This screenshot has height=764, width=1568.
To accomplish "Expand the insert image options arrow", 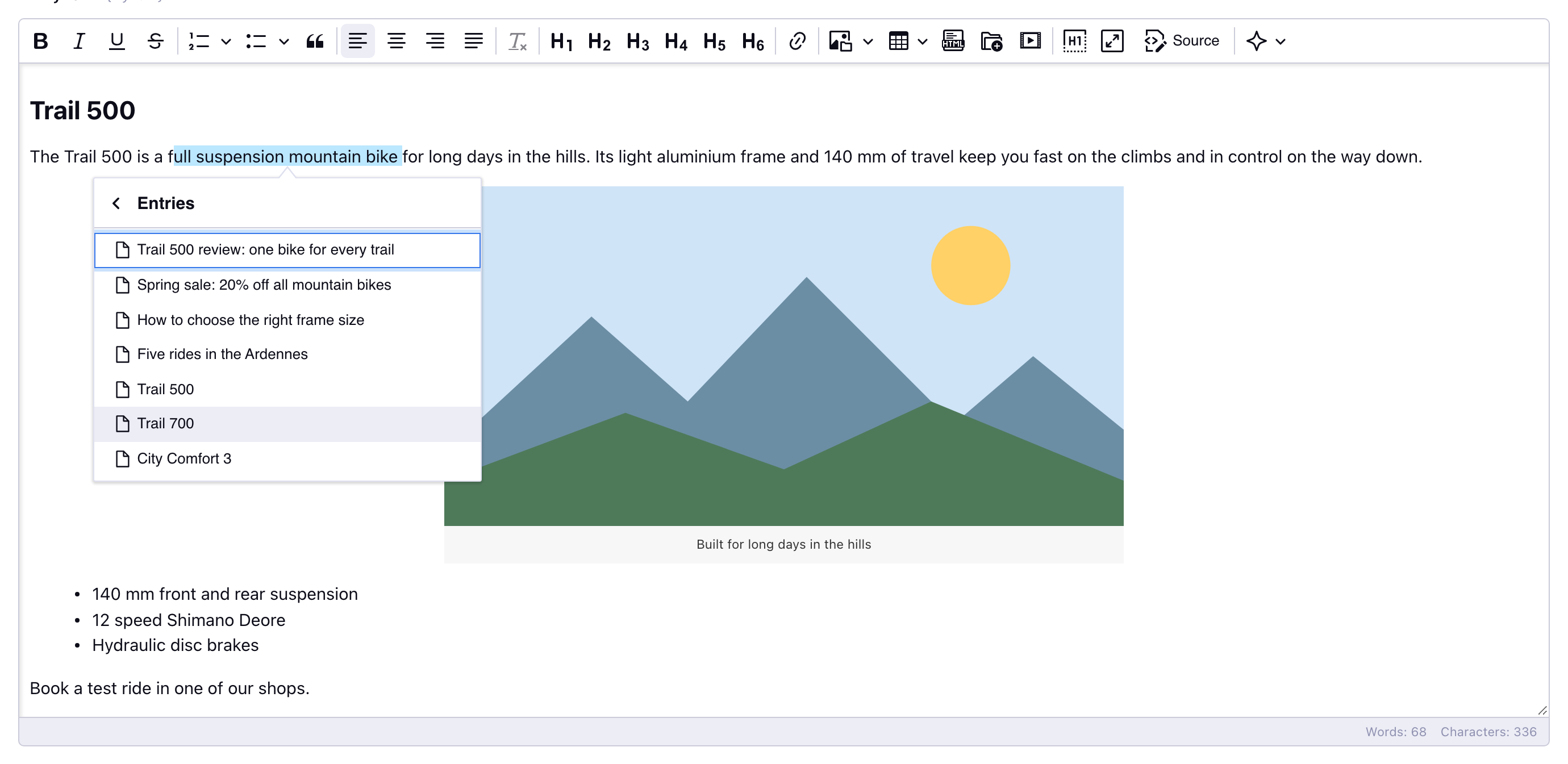I will [868, 41].
